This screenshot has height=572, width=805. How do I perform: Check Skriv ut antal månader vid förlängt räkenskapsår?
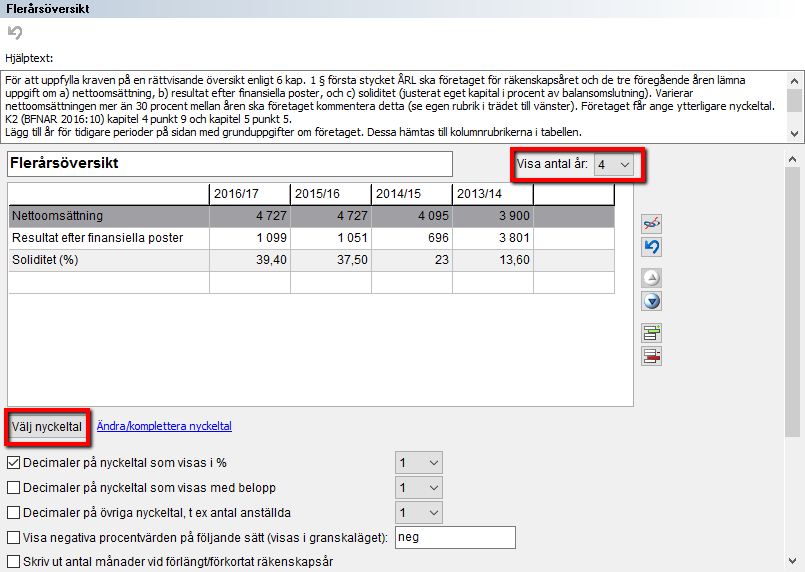coord(14,561)
